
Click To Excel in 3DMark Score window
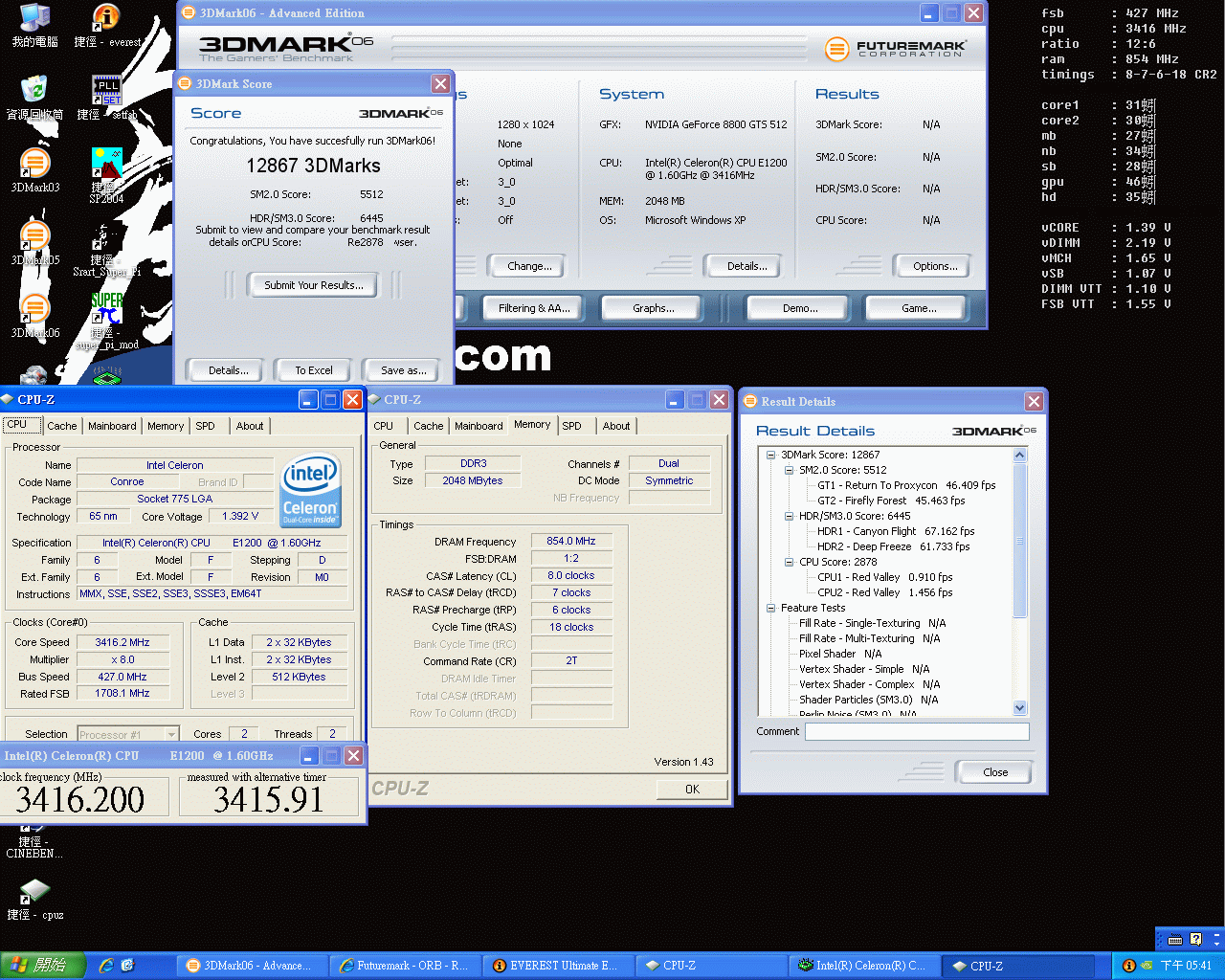pyautogui.click(x=314, y=370)
